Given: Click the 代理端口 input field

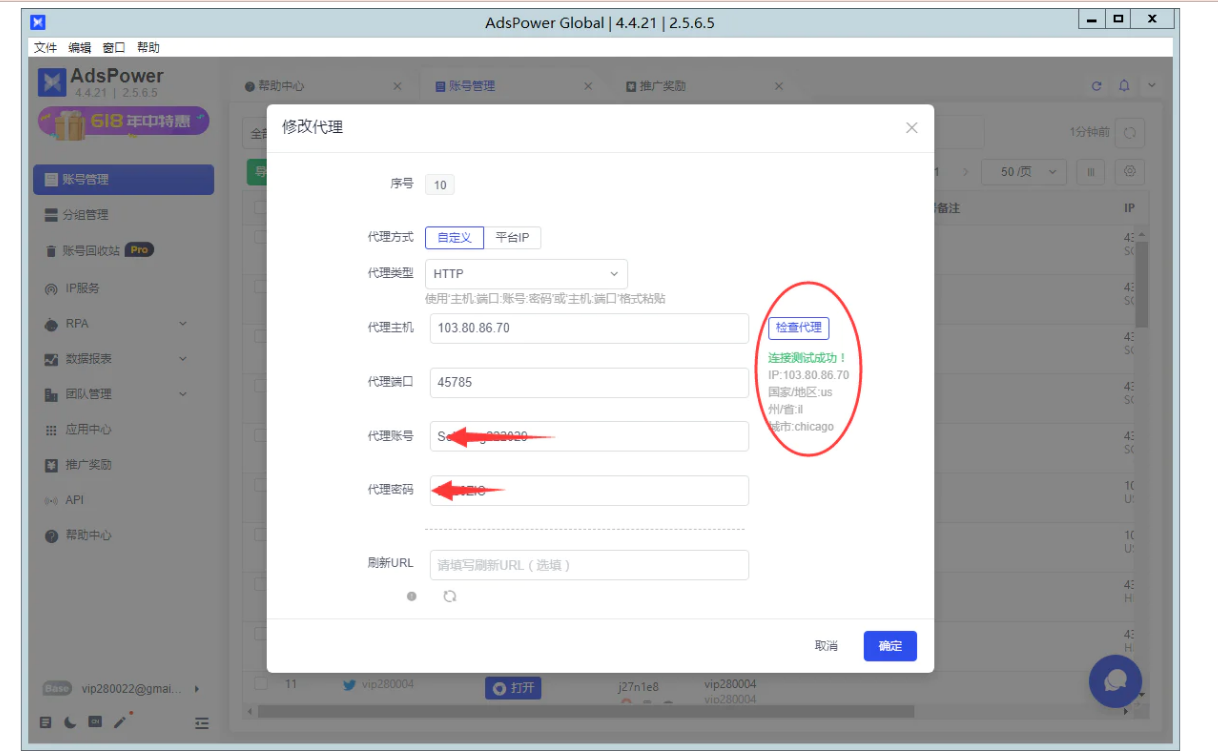Looking at the screenshot, I should pos(589,382).
